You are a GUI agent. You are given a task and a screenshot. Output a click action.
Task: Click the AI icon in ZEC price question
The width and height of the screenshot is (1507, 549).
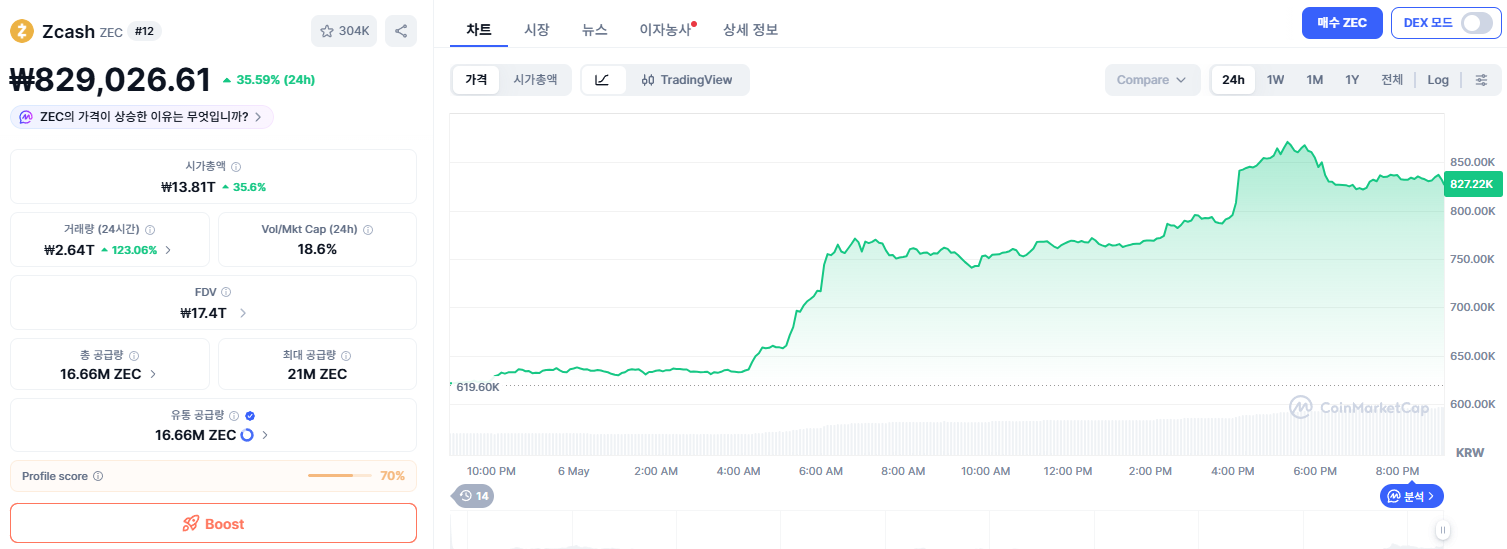pyautogui.click(x=26, y=117)
